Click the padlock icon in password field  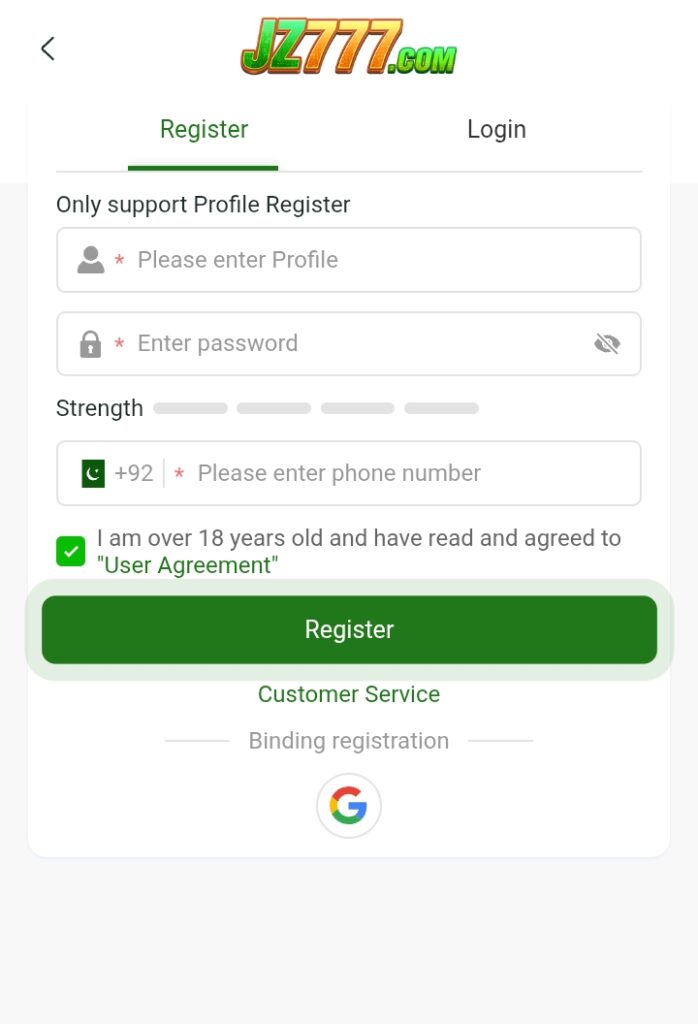point(91,343)
